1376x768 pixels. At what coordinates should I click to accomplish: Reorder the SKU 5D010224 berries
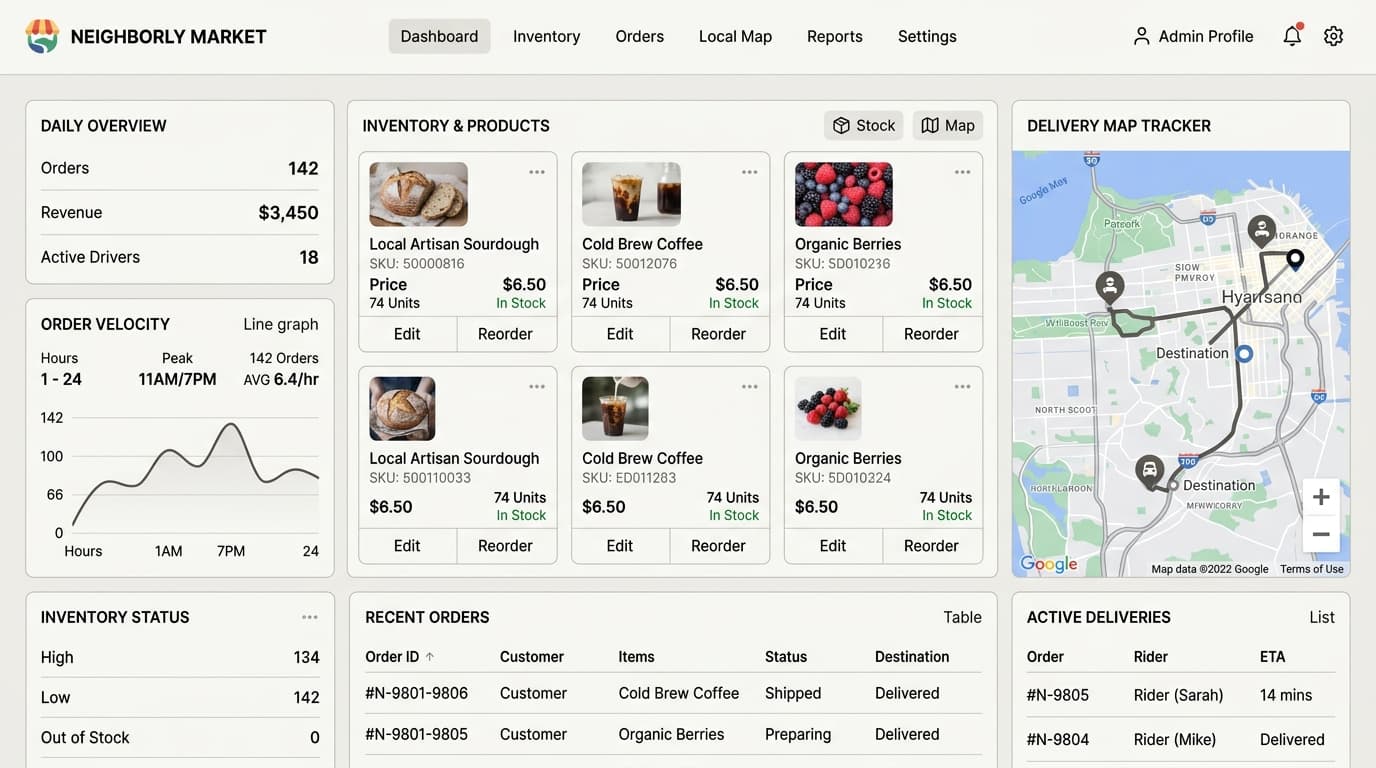point(931,546)
